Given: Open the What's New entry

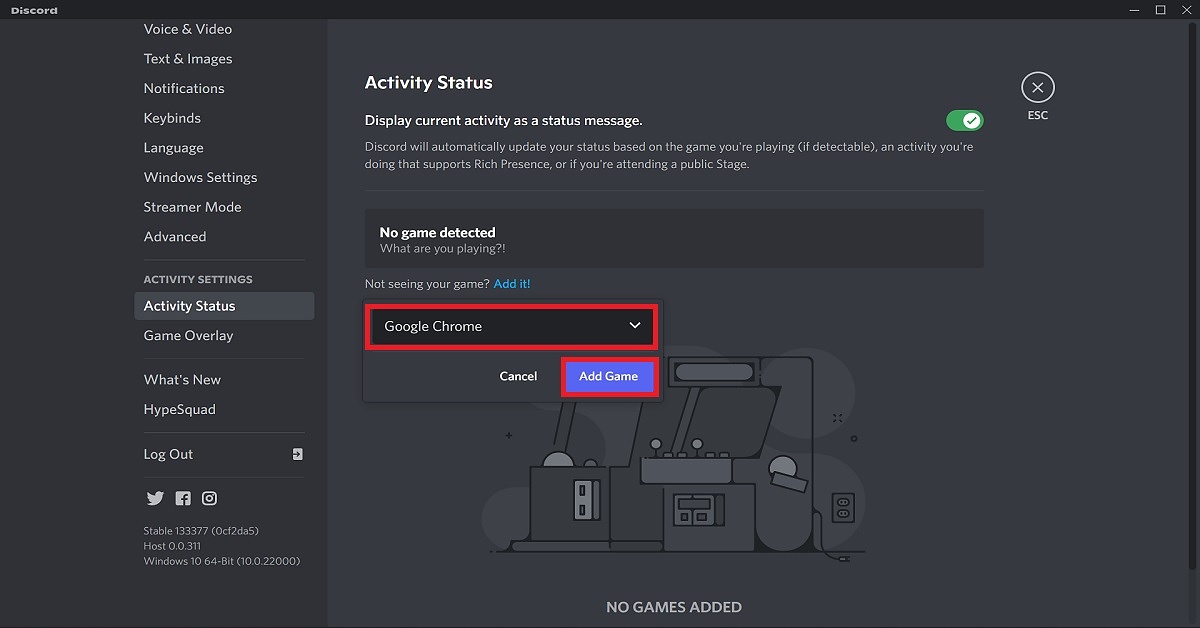Looking at the screenshot, I should [x=182, y=380].
